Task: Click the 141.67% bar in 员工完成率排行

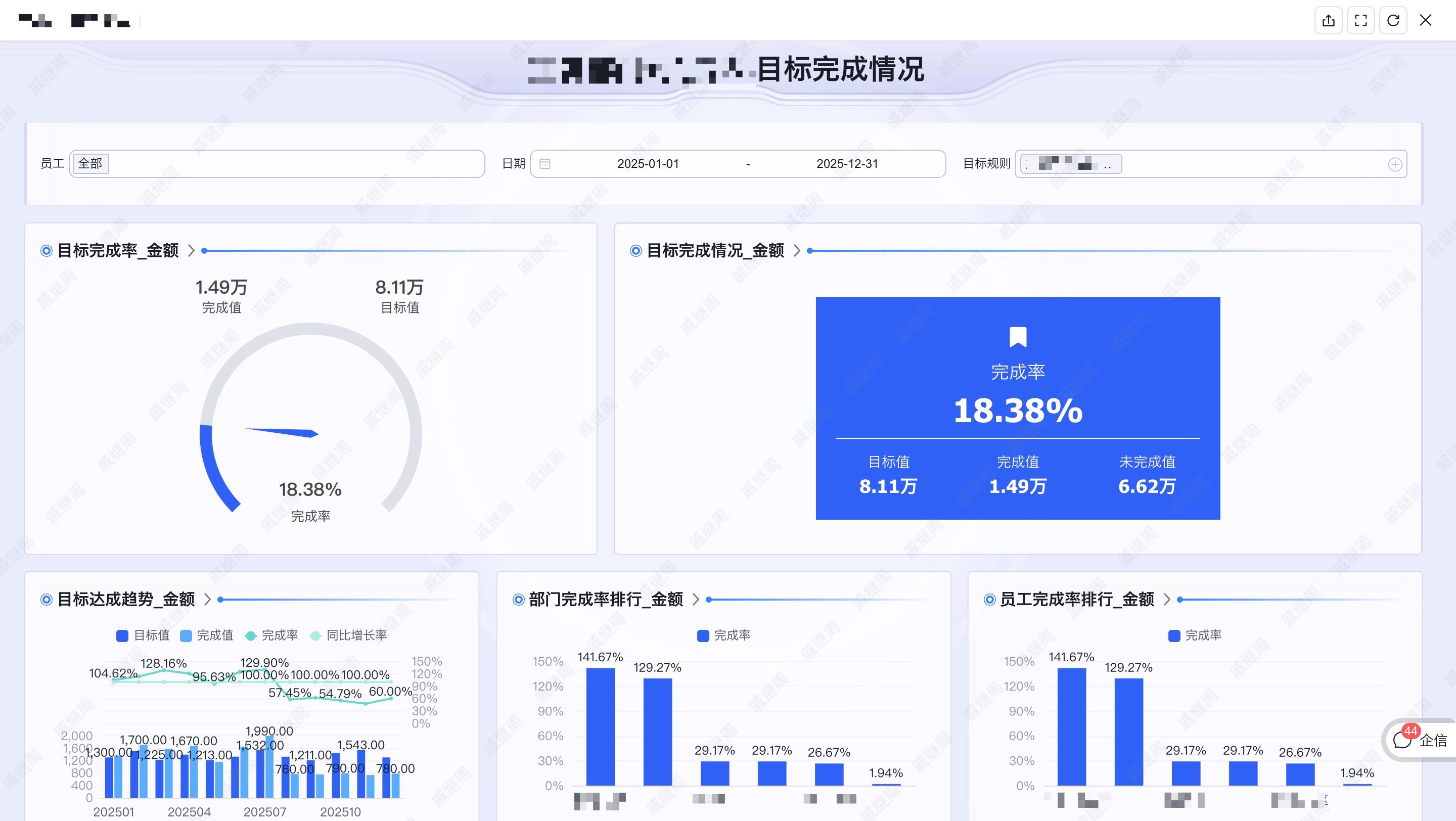Action: tap(1072, 726)
